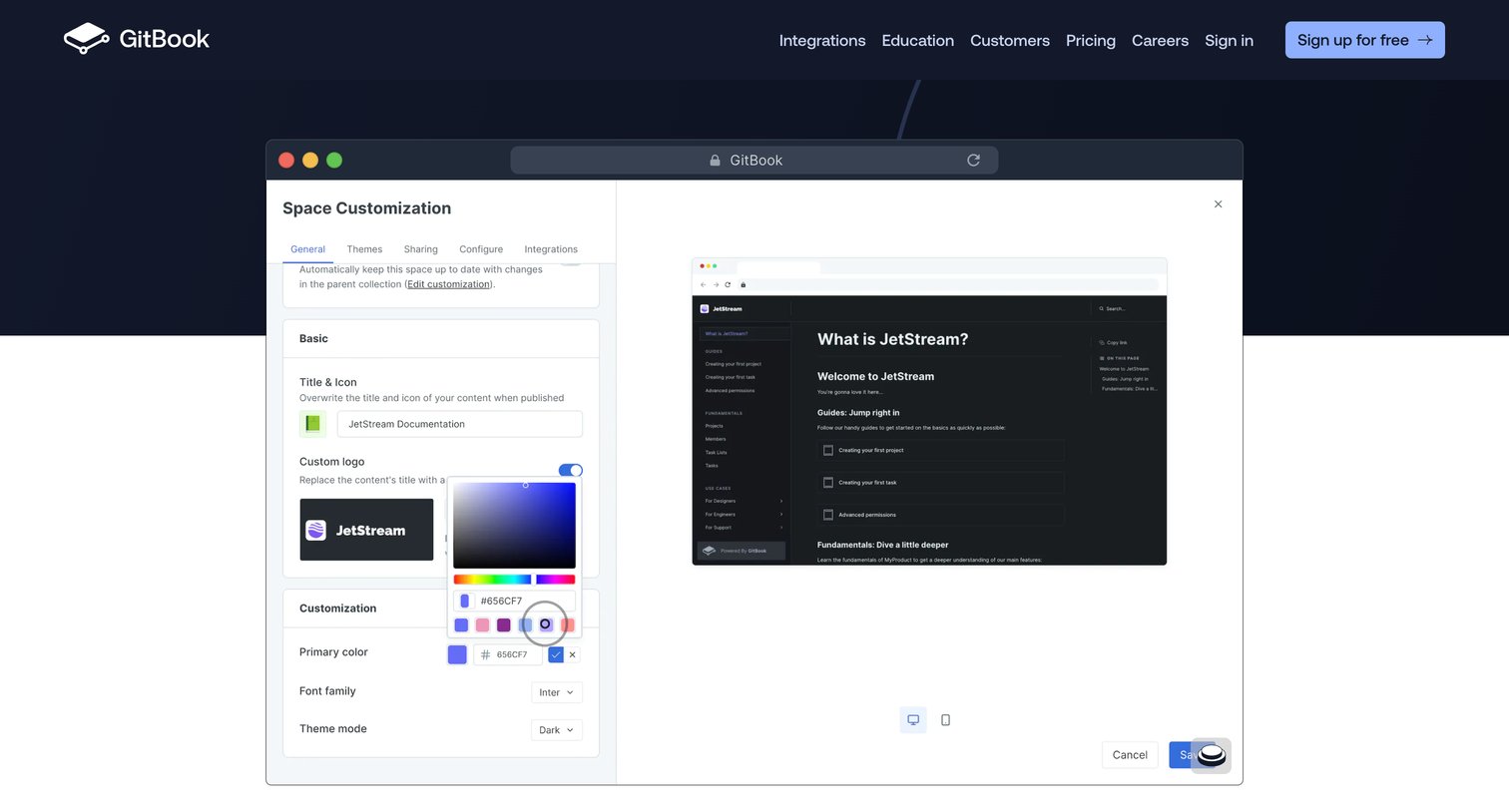
Task: Pick the dark purple preset swatch
Action: (x=504, y=624)
